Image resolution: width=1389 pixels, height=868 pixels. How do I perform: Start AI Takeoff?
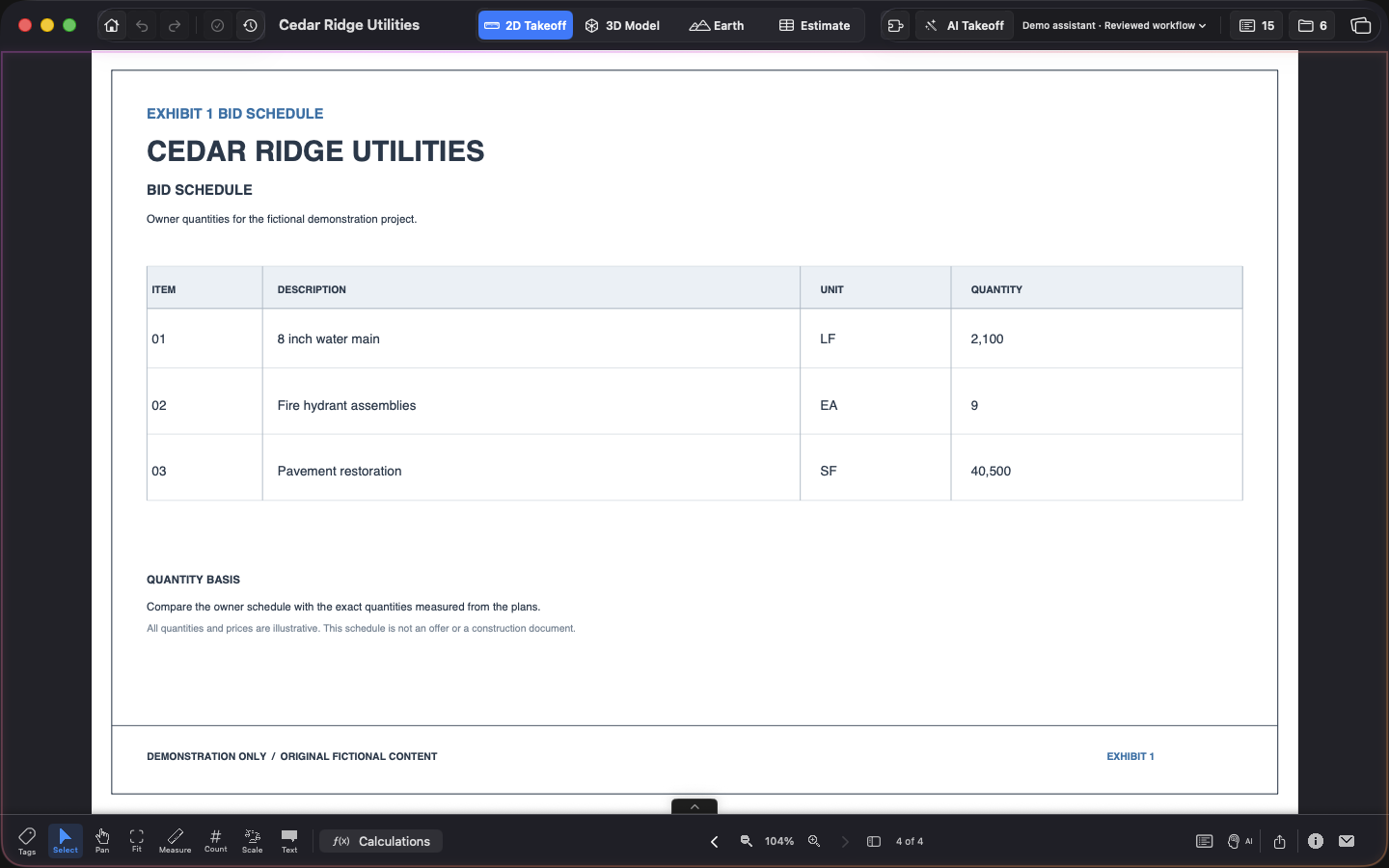coord(965,26)
